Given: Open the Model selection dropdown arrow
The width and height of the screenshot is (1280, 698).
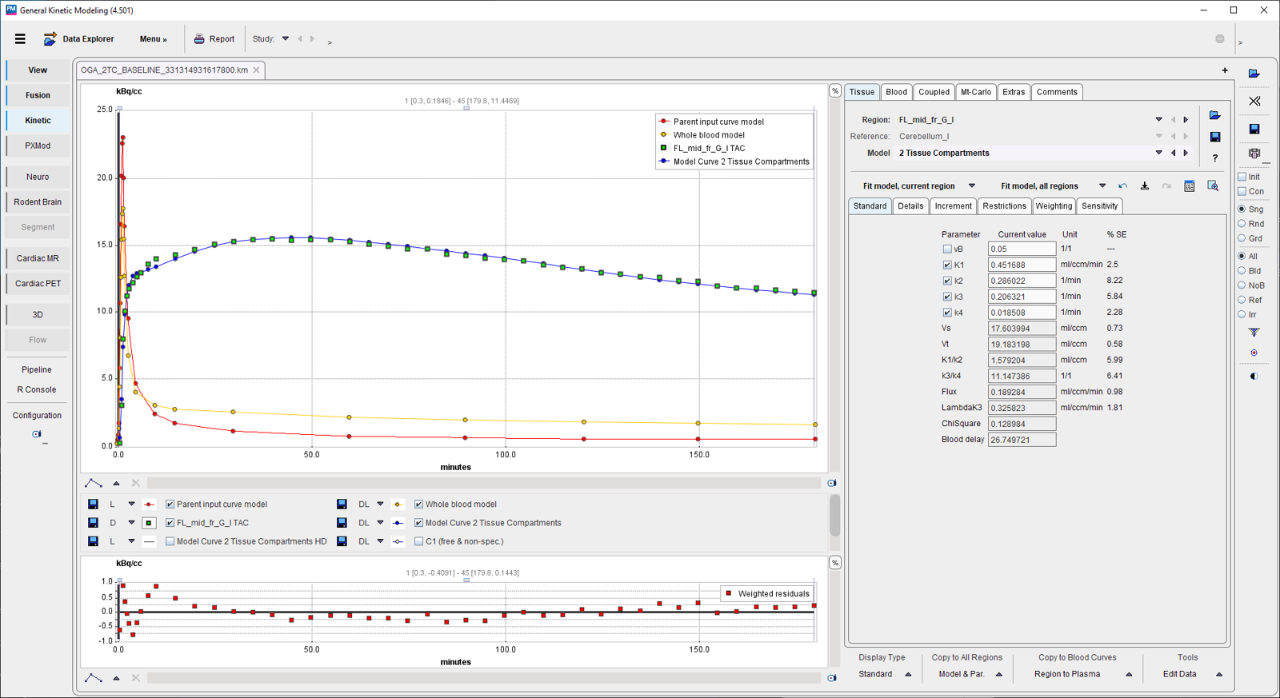Looking at the screenshot, I should click(1160, 153).
